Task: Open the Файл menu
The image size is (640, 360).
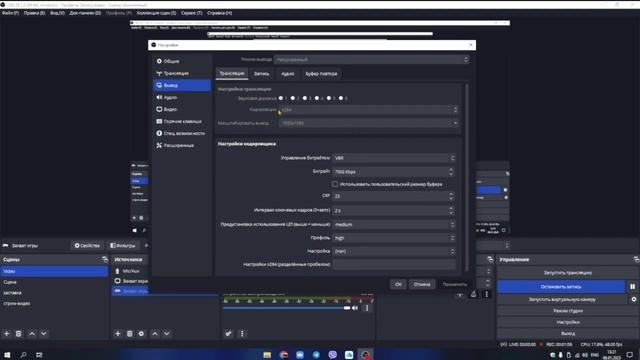Action: pyautogui.click(x=10, y=13)
